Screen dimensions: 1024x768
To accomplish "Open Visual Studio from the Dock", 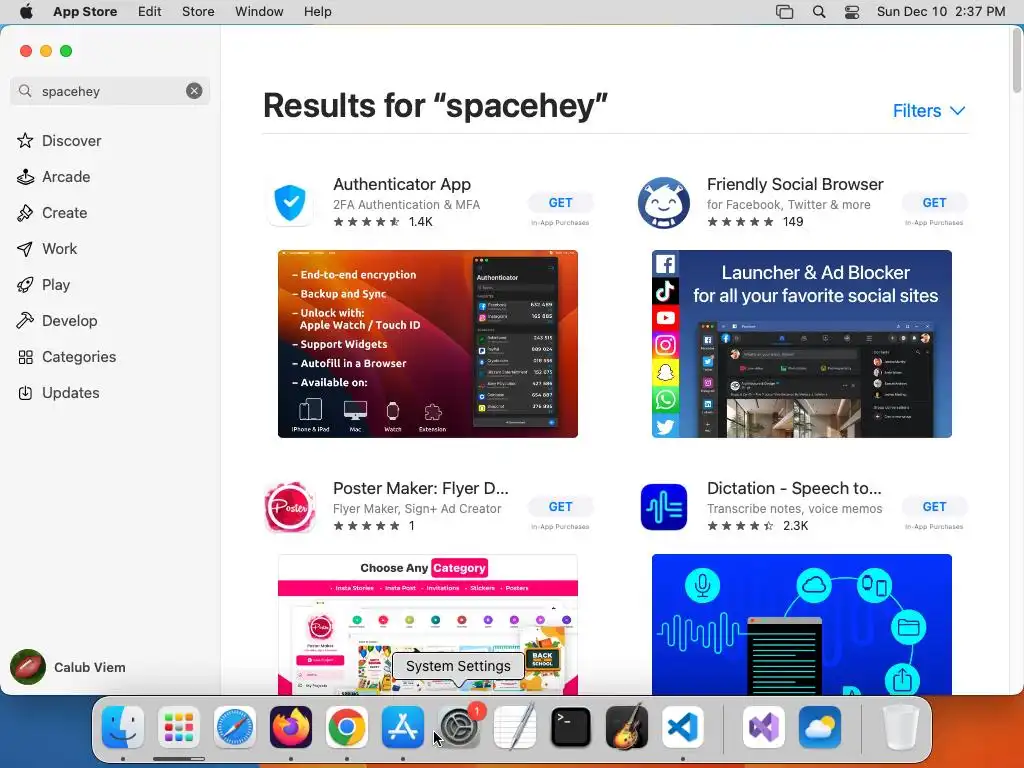I will 763,726.
